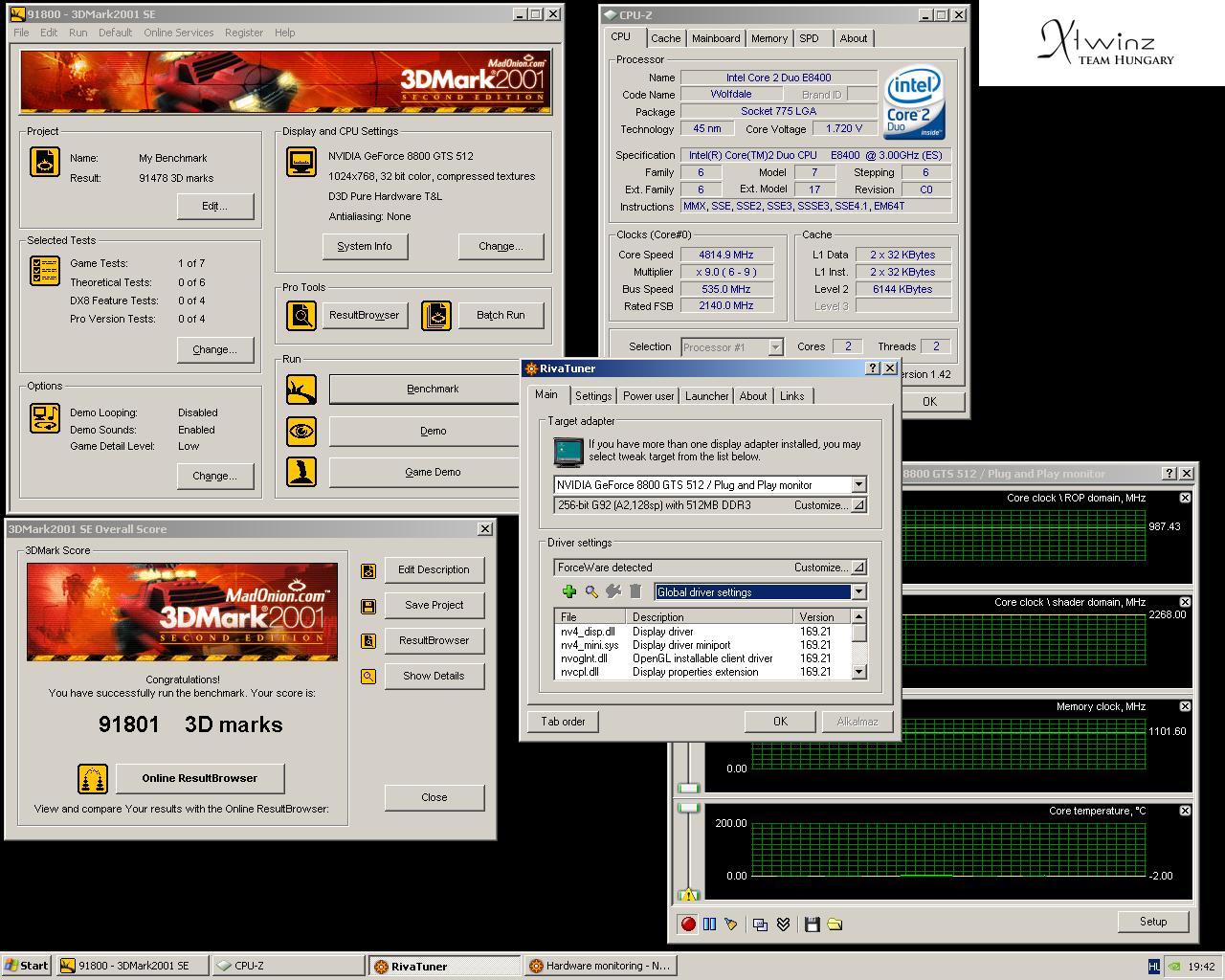Open the Global driver settings dropdown

coord(858,592)
